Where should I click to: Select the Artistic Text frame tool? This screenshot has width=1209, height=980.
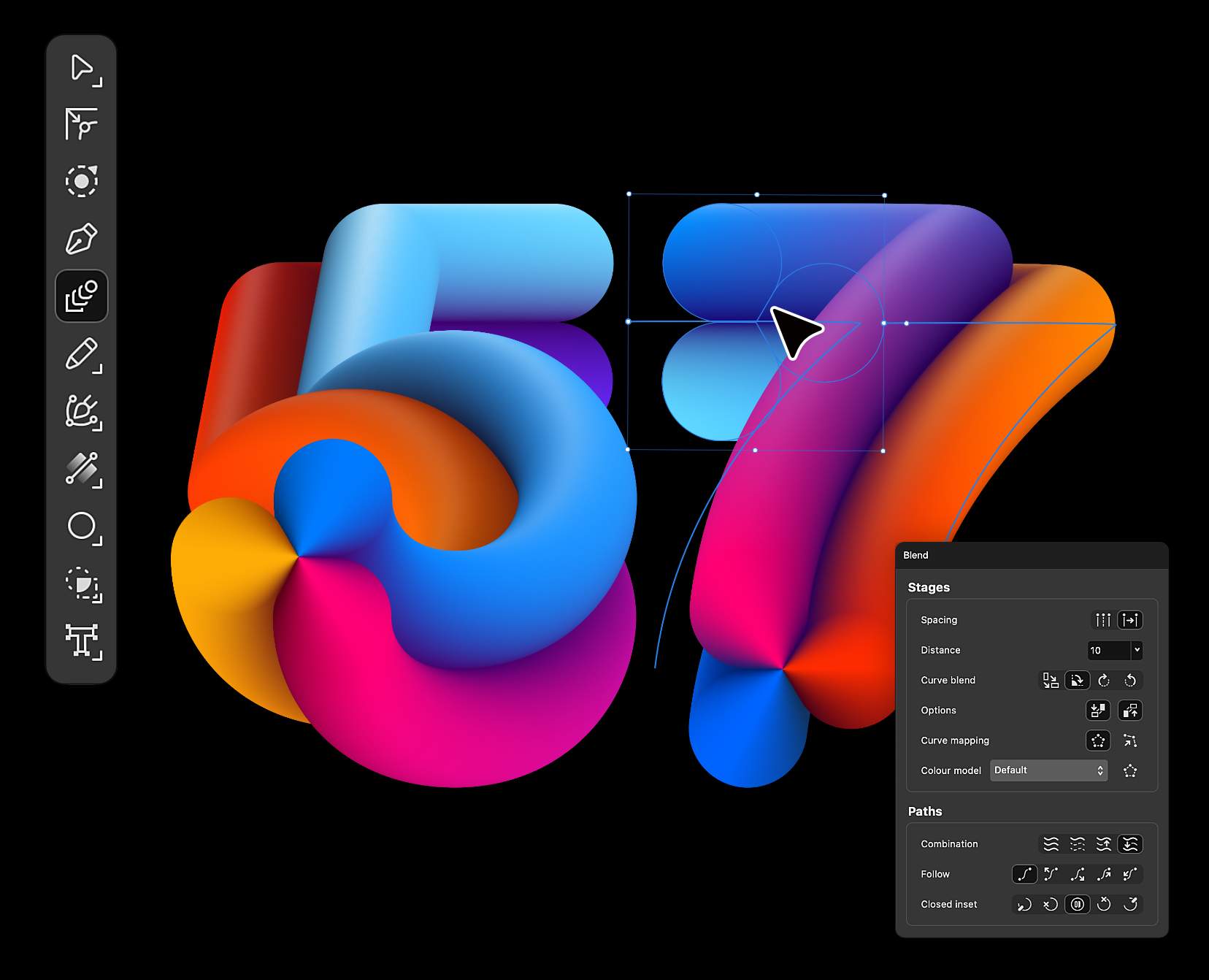click(x=83, y=642)
